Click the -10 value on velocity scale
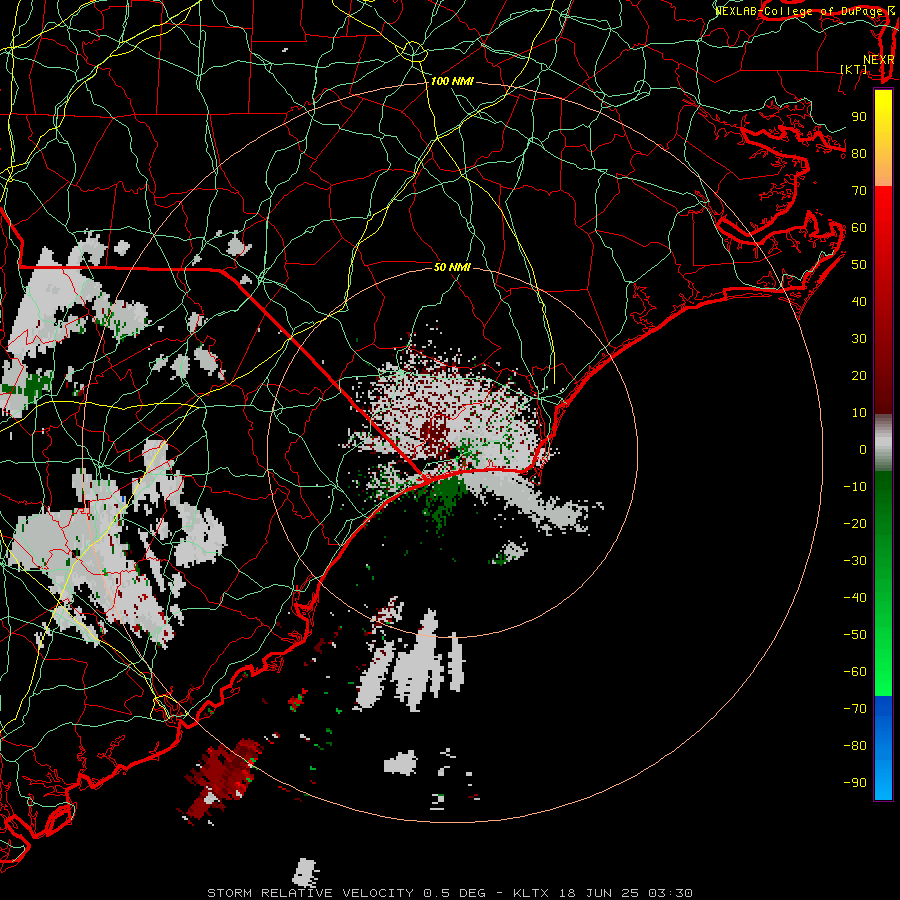 pos(855,487)
